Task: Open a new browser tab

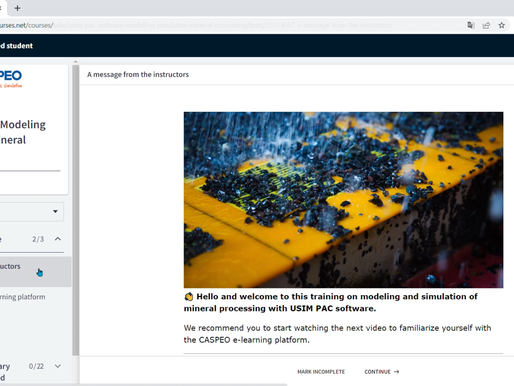Action: (x=17, y=8)
